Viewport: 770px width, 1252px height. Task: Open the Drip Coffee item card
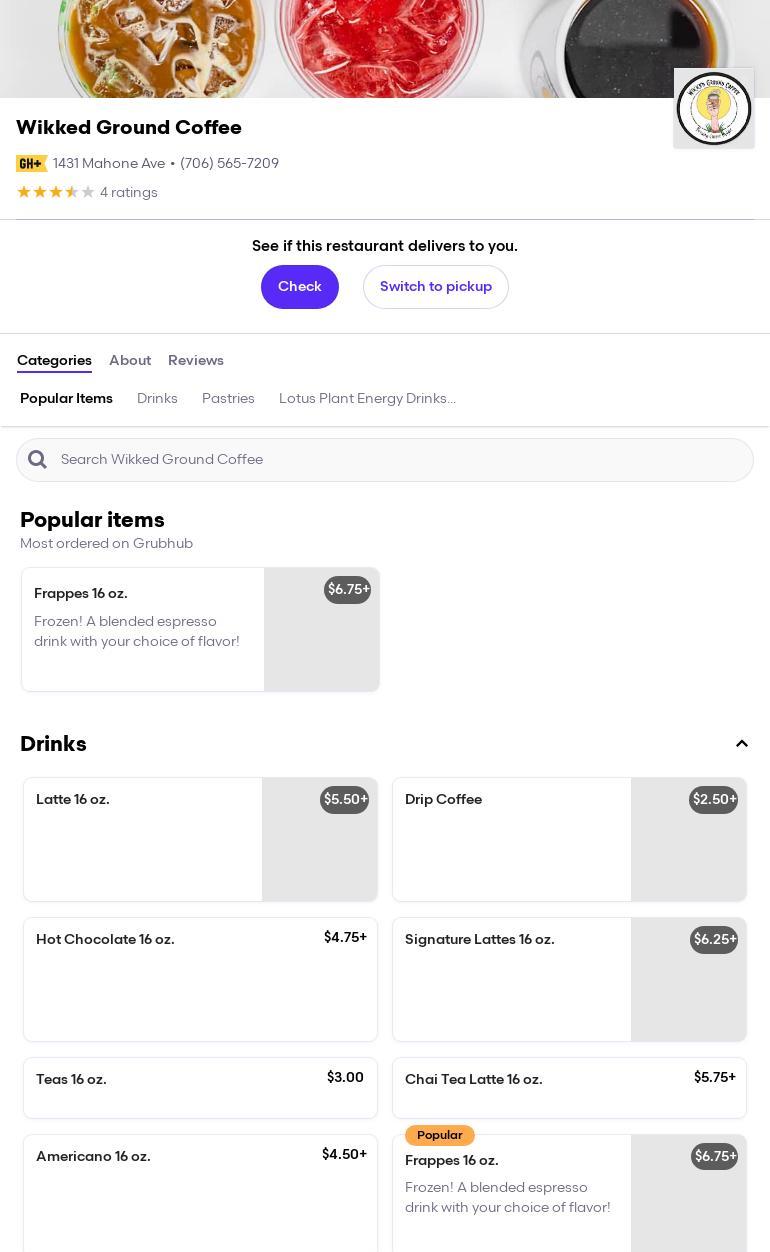point(510,839)
